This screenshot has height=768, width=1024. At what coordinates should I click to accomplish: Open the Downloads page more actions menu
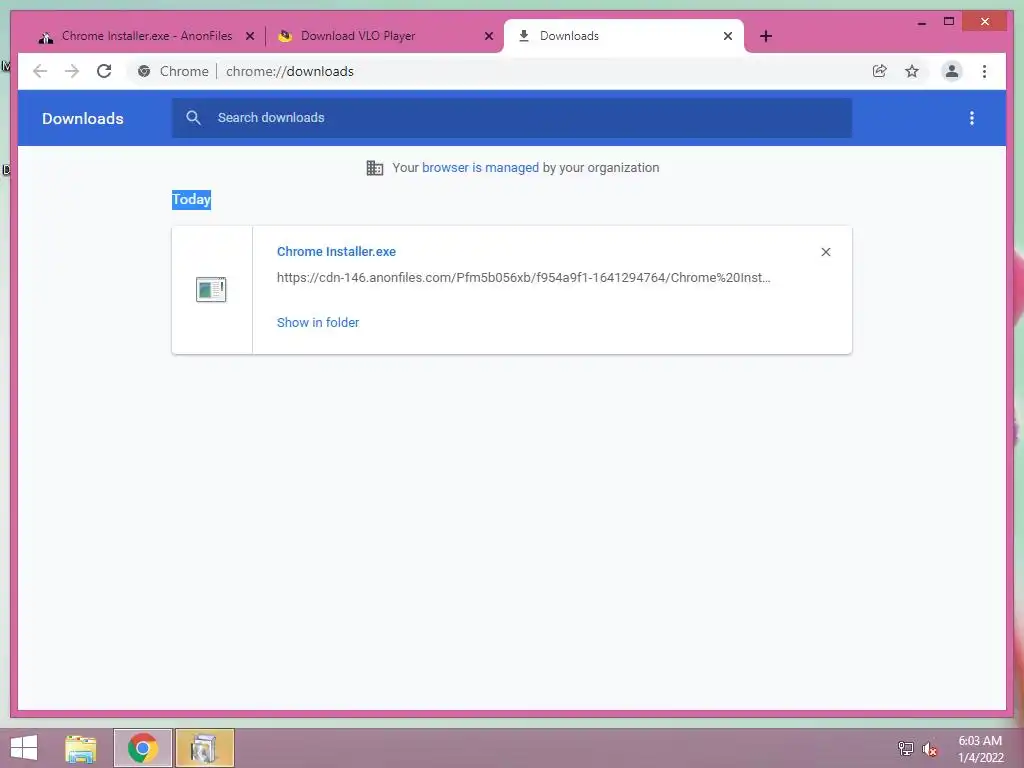(972, 118)
